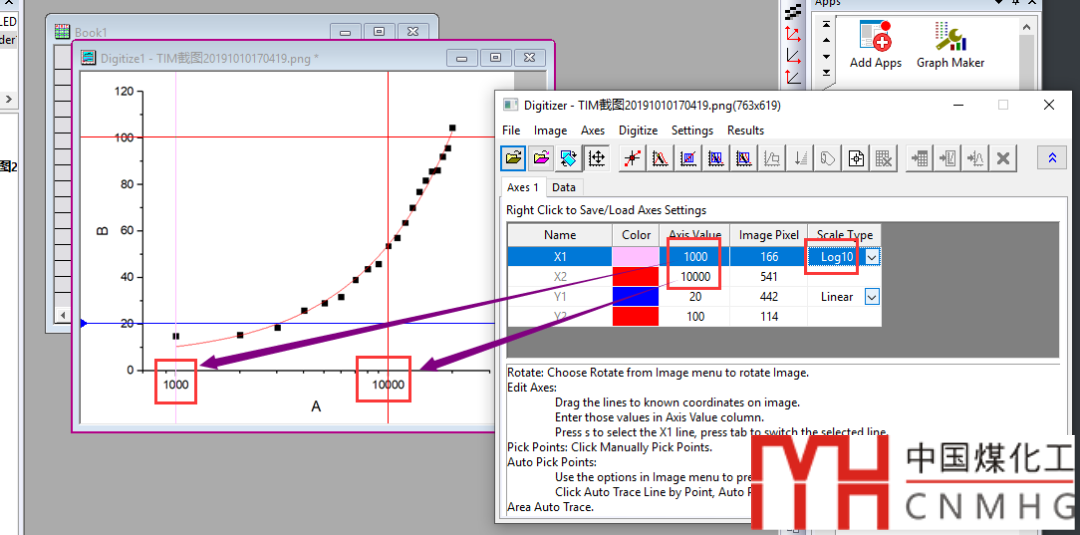Launch the Graph Maker app
Screen dimensions: 1080x535
(950, 45)
